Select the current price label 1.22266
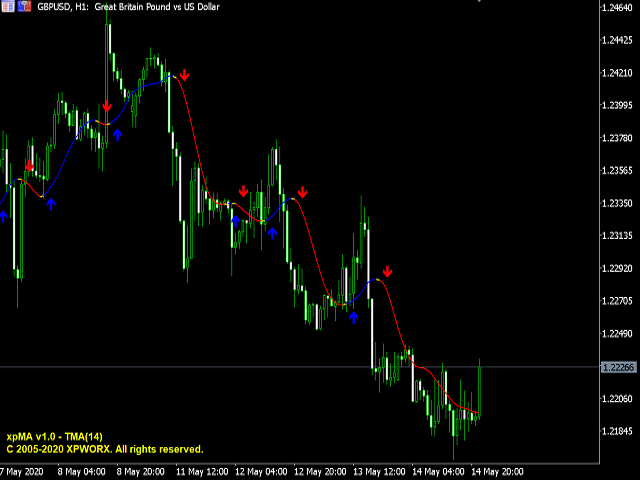 pyautogui.click(x=619, y=367)
